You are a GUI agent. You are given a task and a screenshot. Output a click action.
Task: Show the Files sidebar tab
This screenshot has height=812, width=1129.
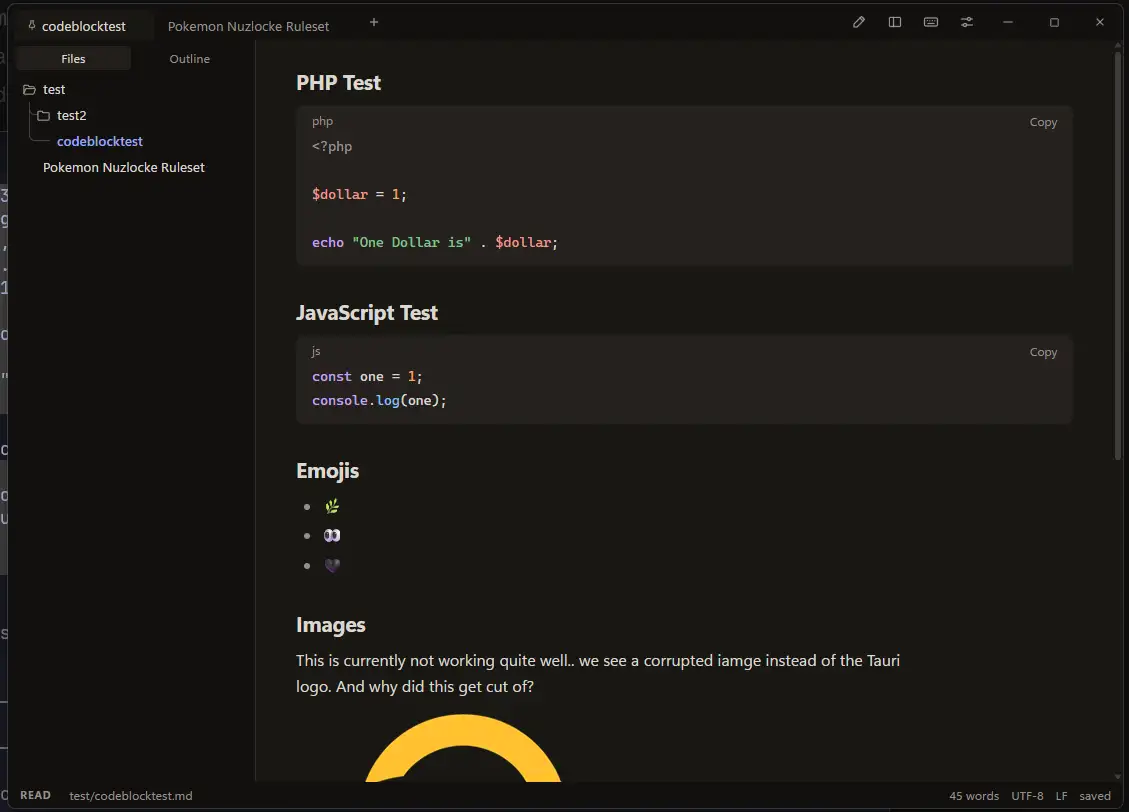point(73,58)
